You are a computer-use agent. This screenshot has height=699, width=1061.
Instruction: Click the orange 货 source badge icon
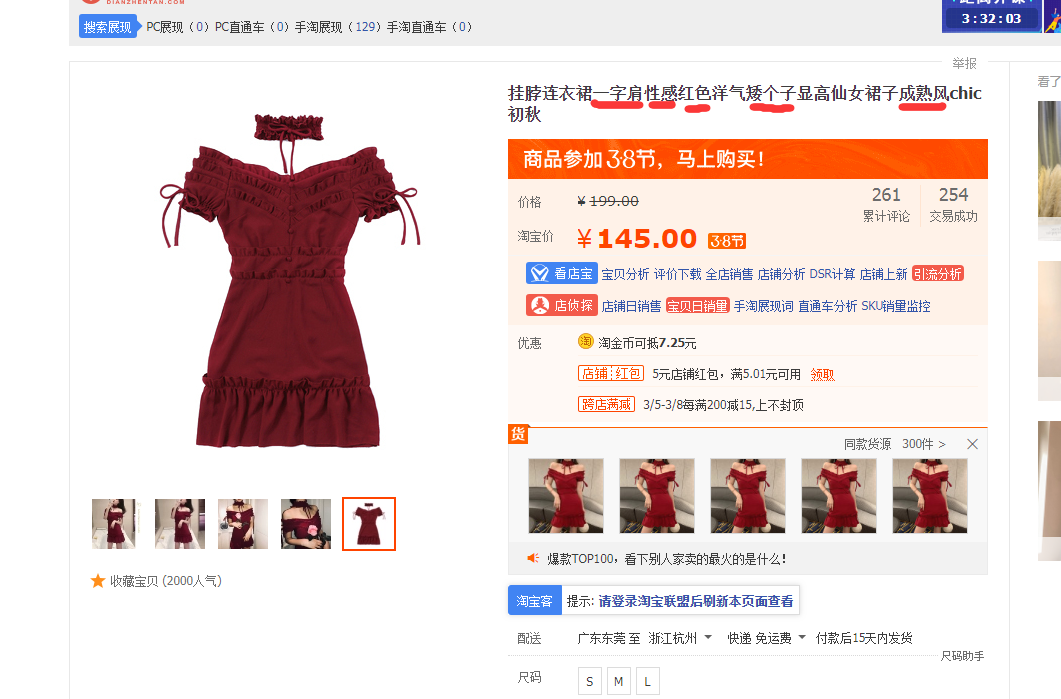518,434
